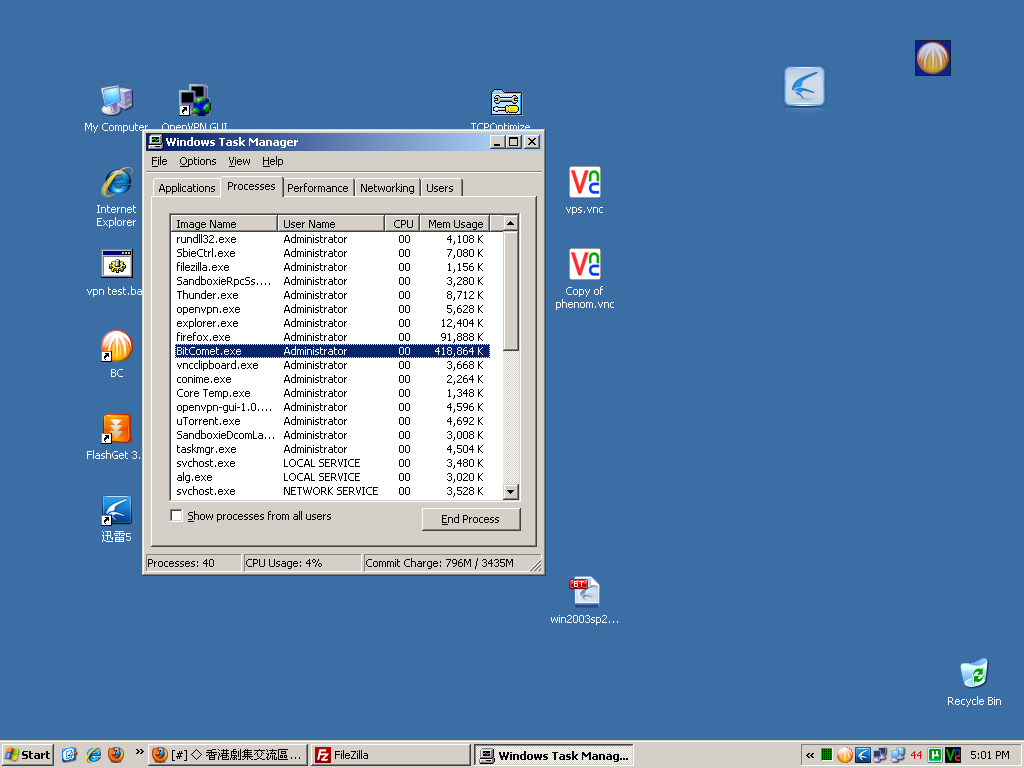The height and width of the screenshot is (768, 1024).
Task: Click the uTorrent icon in system tray
Action: click(934, 755)
